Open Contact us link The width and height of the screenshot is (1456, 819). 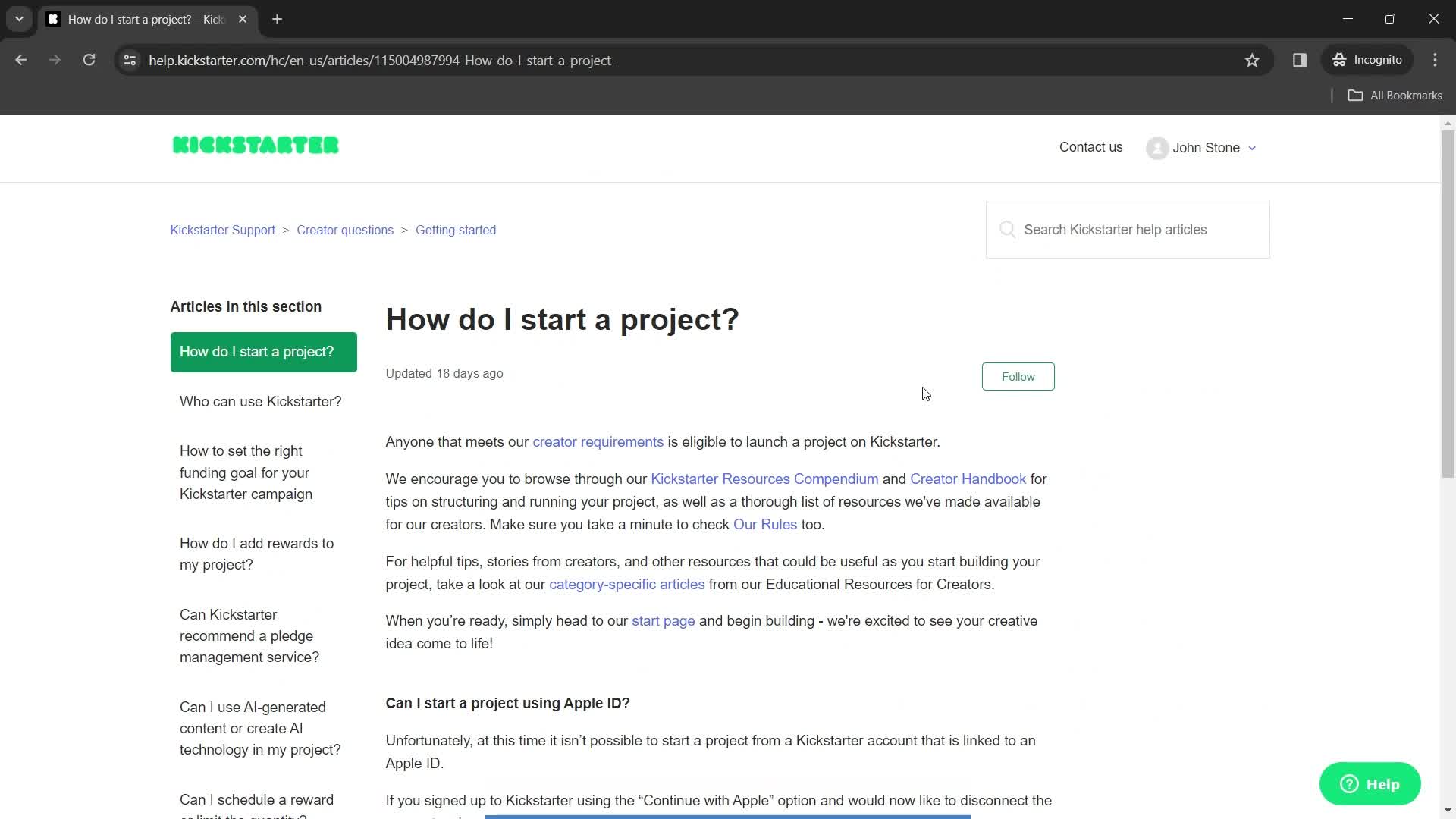pos(1090,147)
